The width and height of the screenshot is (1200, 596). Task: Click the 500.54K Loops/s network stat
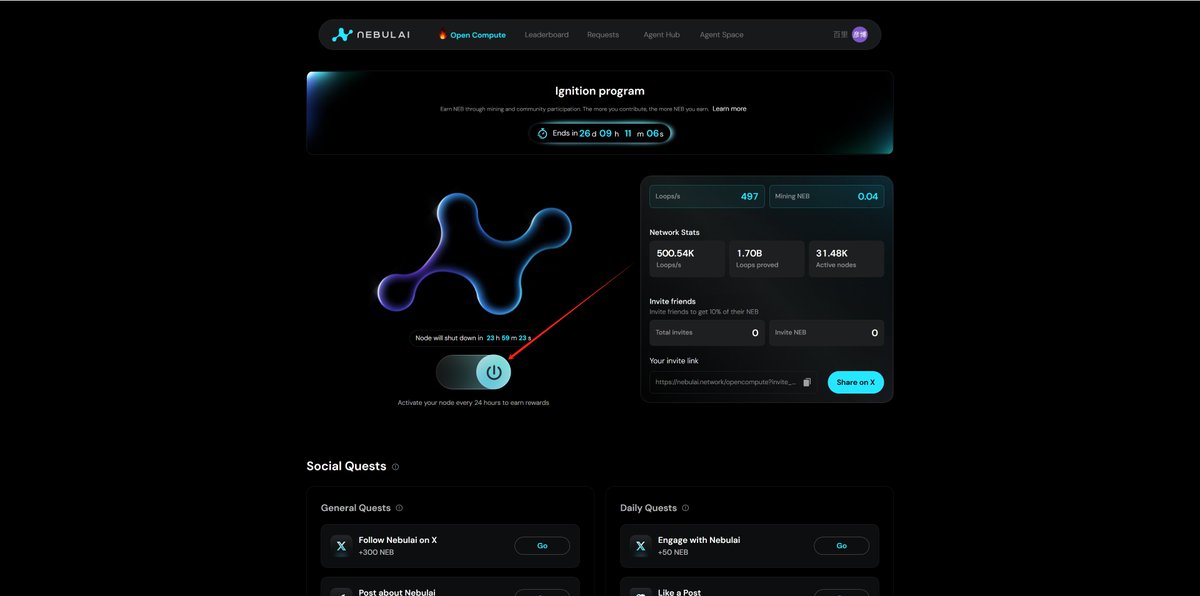pyautogui.click(x=687, y=259)
